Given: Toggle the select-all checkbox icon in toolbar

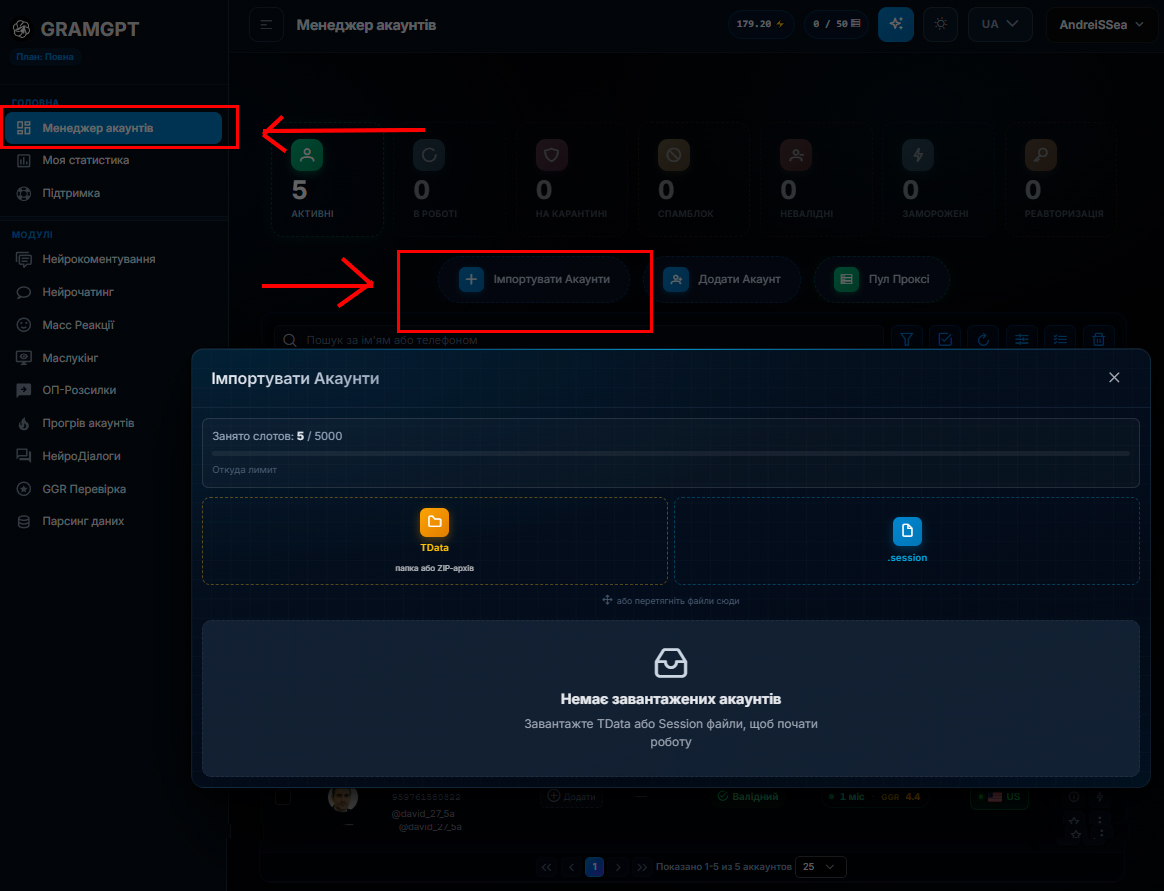Looking at the screenshot, I should (x=945, y=339).
